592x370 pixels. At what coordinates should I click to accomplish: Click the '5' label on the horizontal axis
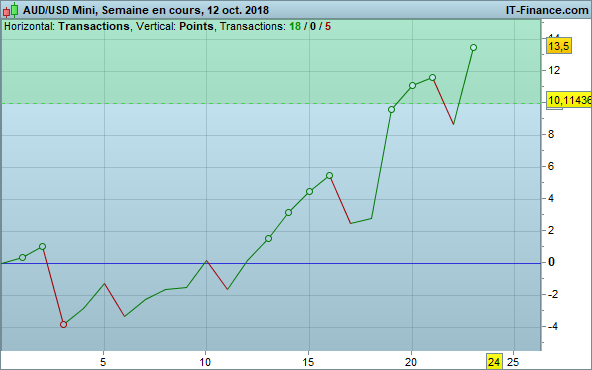tap(103, 362)
